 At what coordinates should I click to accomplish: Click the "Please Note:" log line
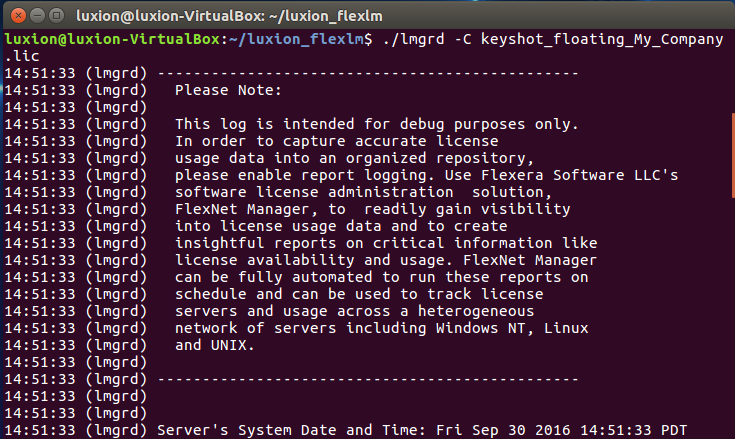228,90
